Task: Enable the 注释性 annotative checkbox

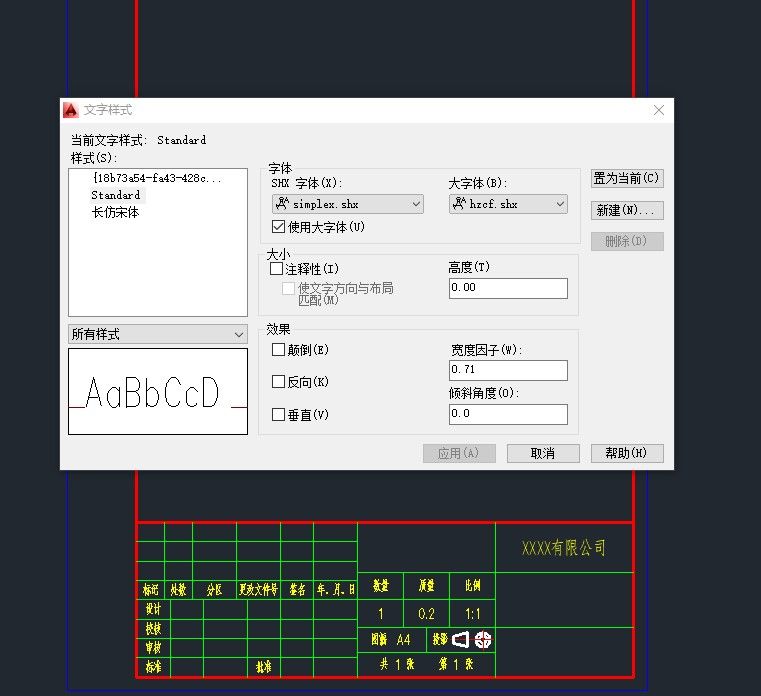Action: (x=278, y=269)
